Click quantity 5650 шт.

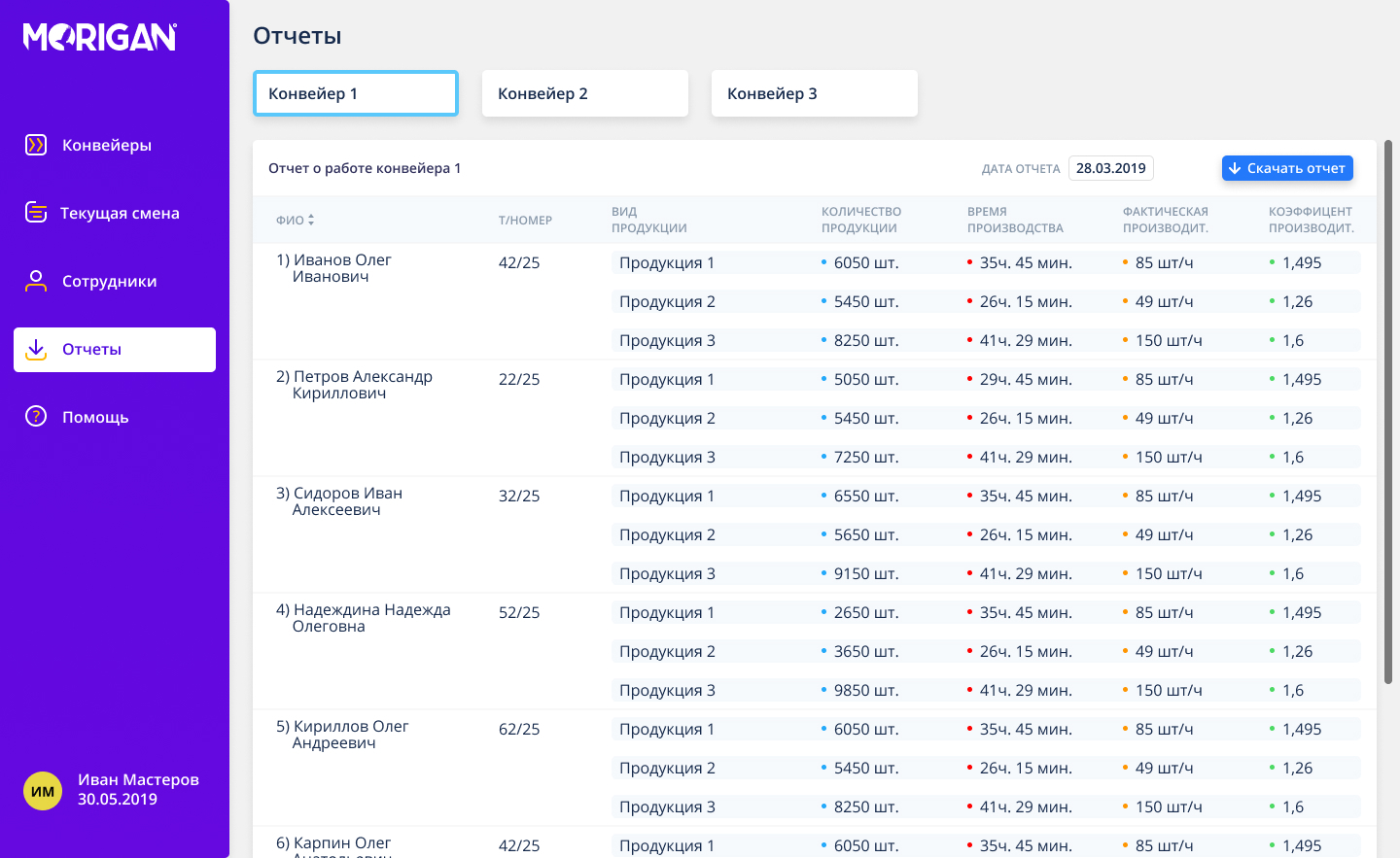click(x=866, y=534)
